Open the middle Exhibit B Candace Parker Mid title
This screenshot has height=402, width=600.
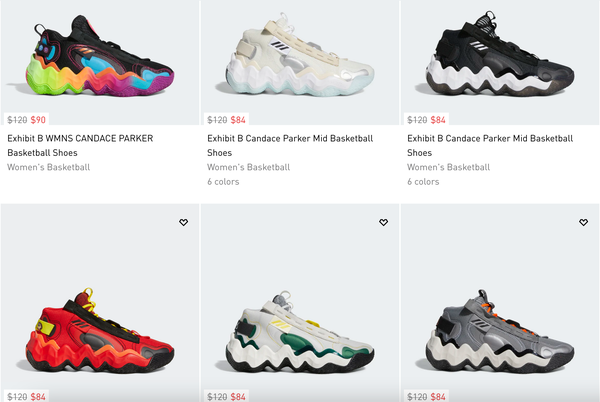tap(290, 145)
